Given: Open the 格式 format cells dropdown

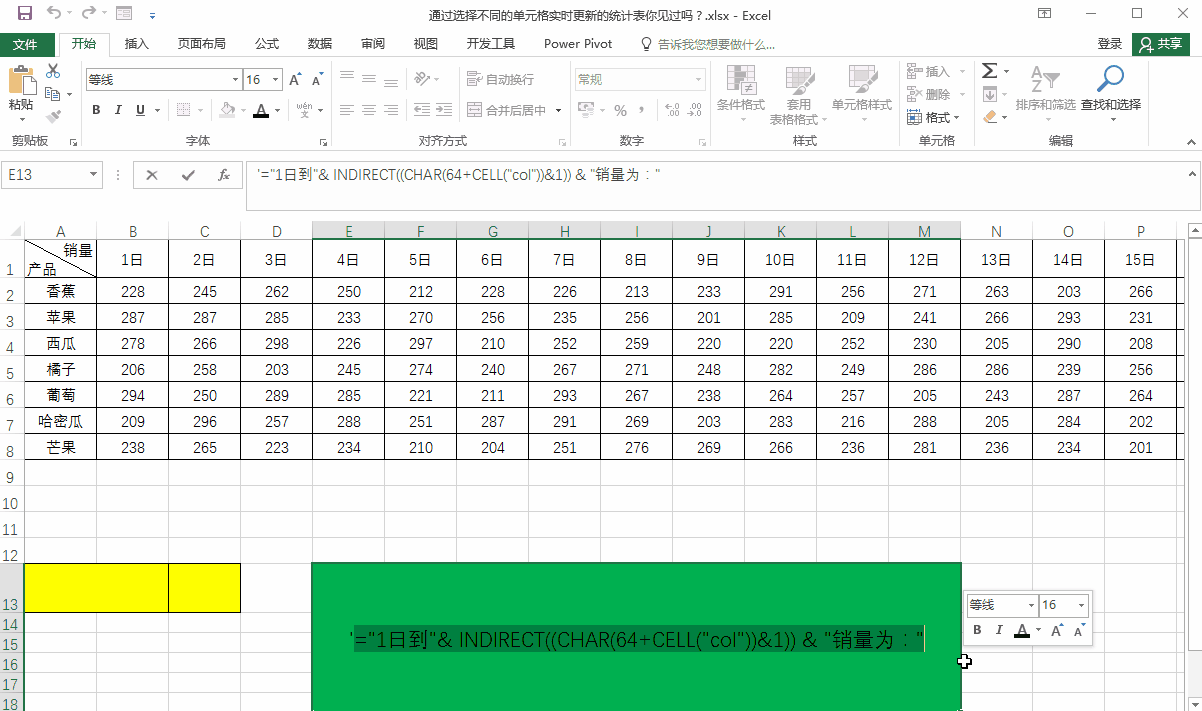Looking at the screenshot, I should [934, 117].
